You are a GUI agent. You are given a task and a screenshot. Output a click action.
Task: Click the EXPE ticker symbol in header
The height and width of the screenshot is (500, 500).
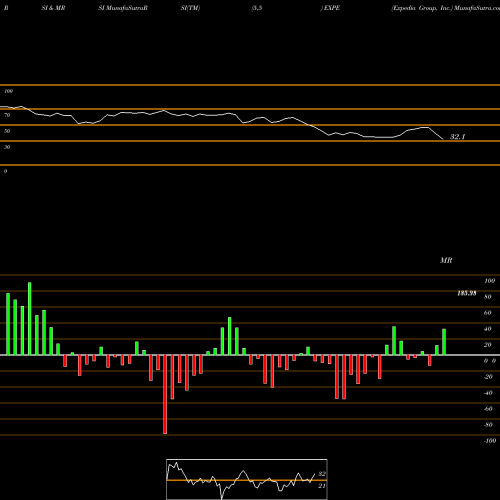tap(331, 8)
